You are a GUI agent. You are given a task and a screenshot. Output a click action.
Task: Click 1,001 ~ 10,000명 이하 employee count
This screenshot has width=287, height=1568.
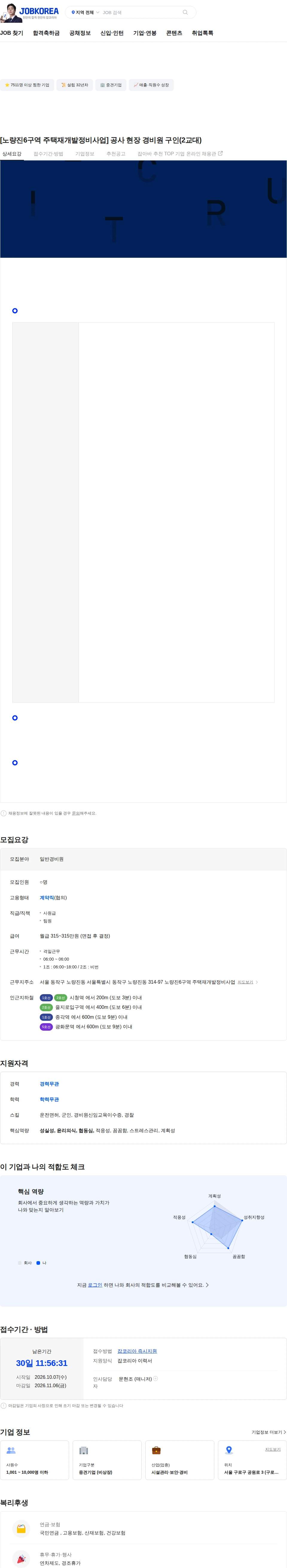(x=28, y=1473)
